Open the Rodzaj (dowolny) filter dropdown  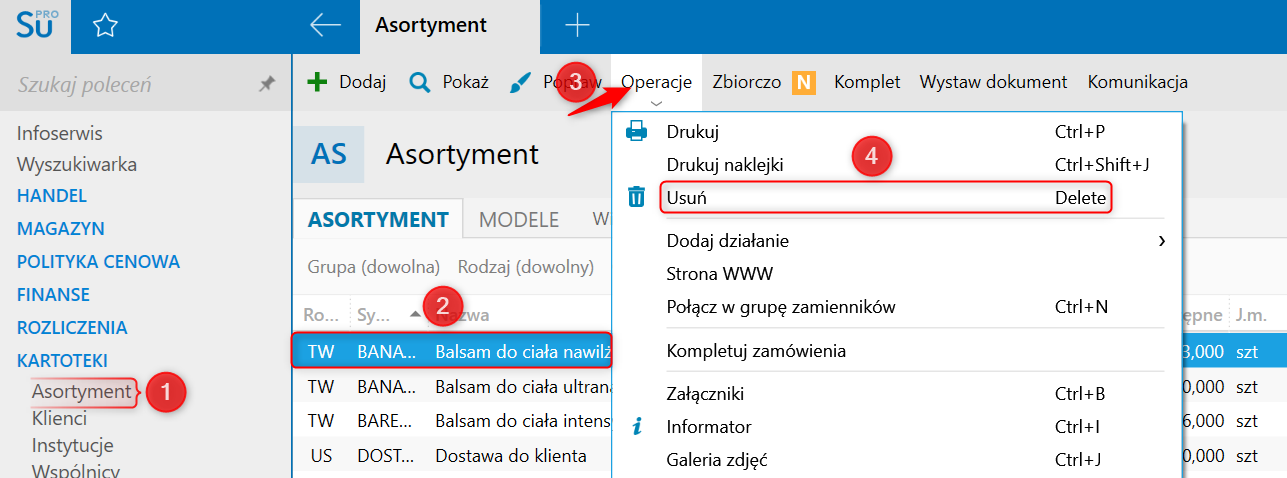click(x=525, y=267)
